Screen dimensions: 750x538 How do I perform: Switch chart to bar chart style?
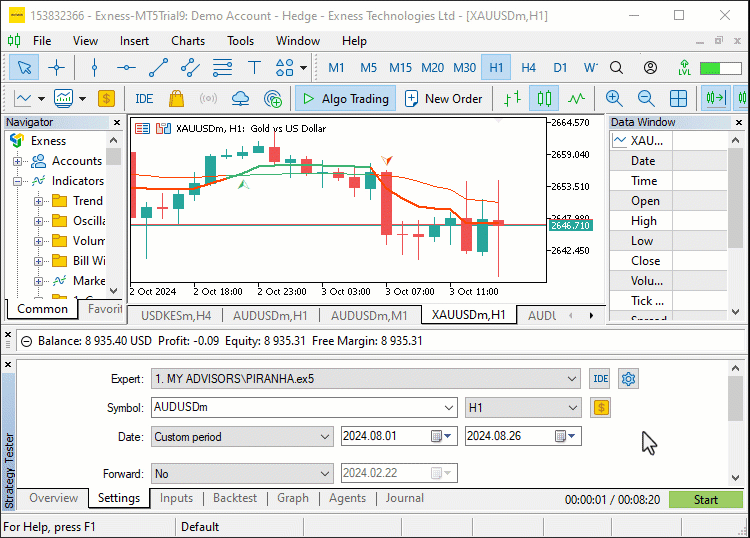[x=513, y=99]
